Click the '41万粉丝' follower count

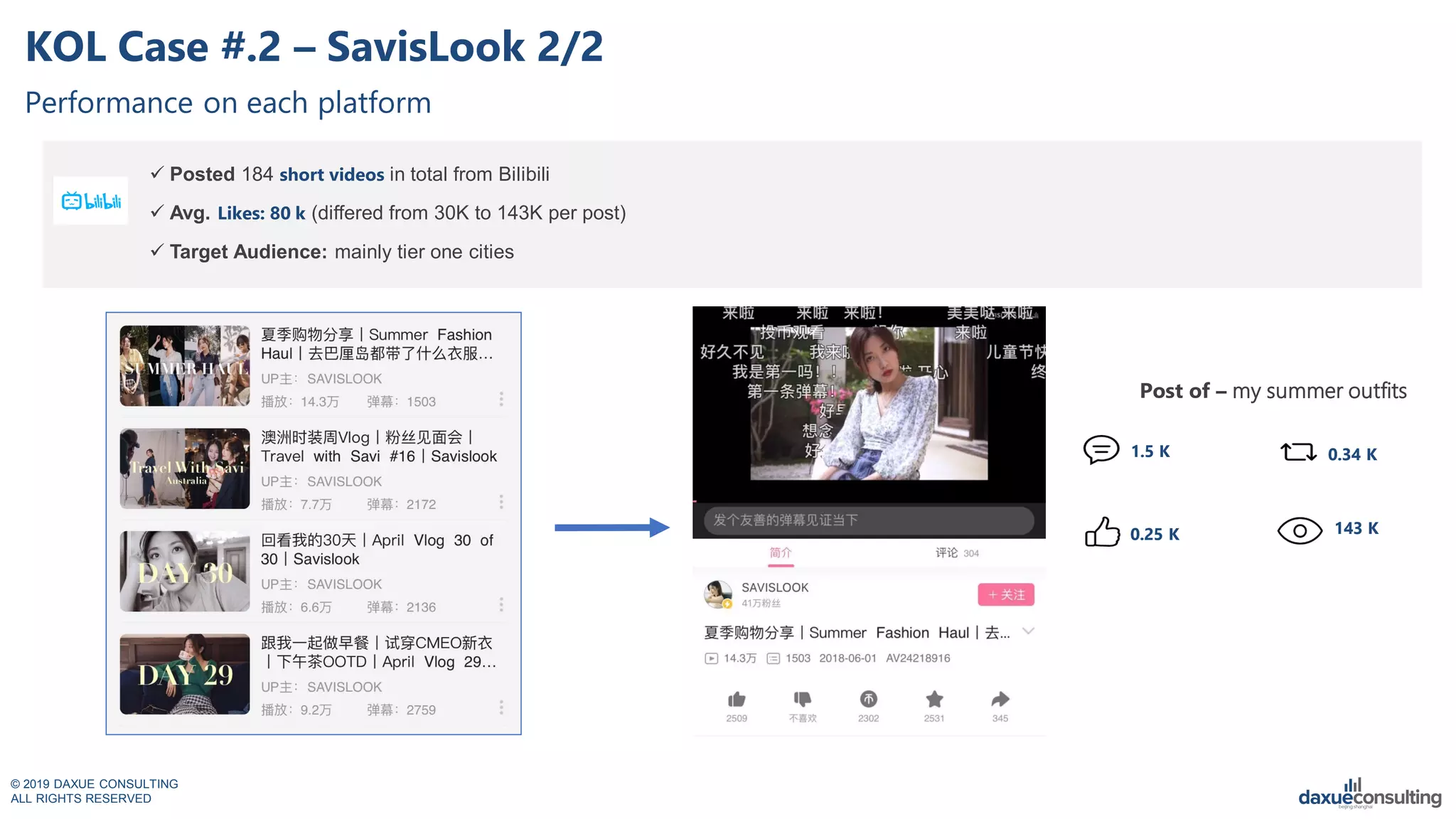point(761,604)
